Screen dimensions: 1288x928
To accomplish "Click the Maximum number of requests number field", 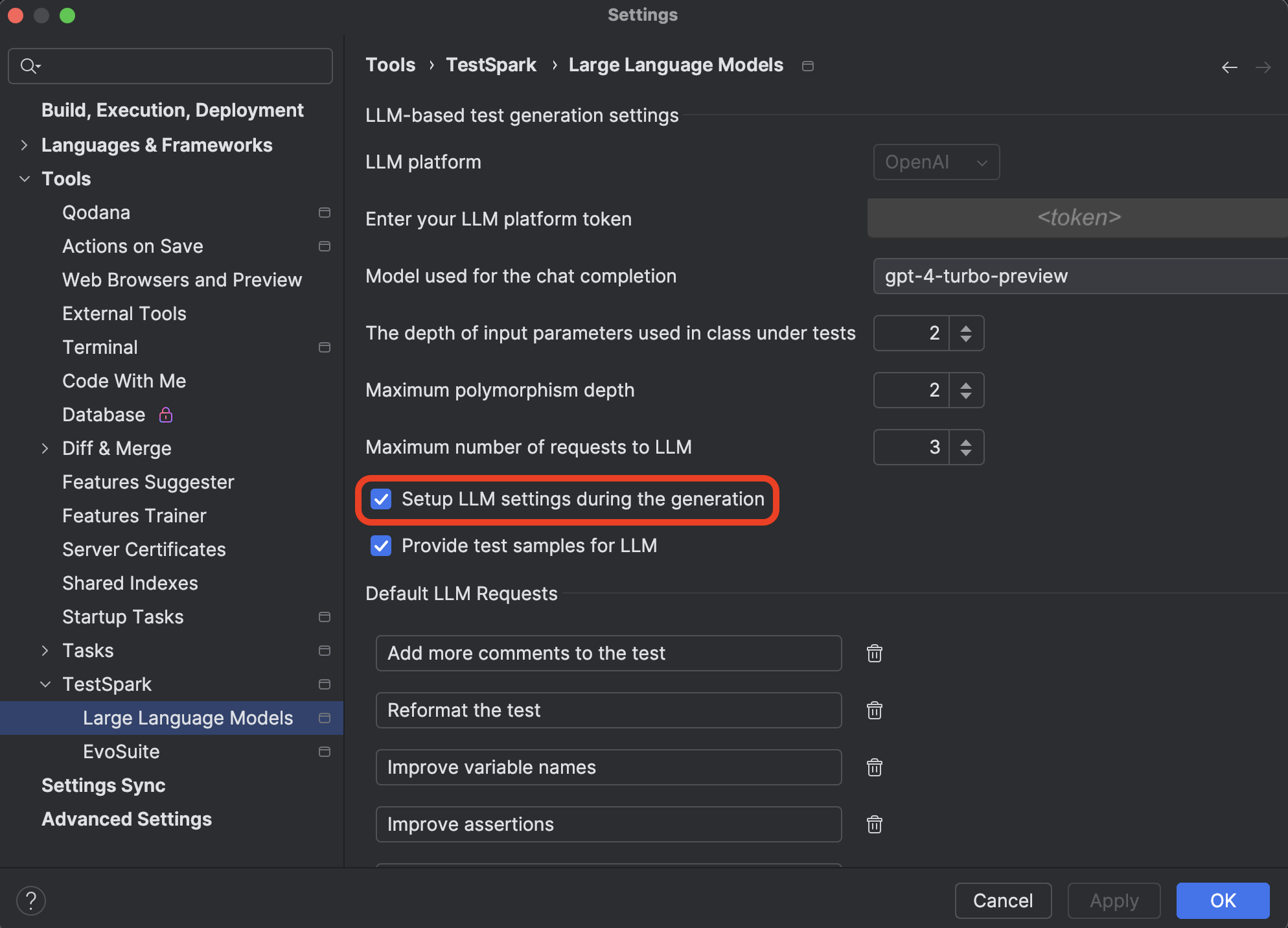I will click(912, 447).
